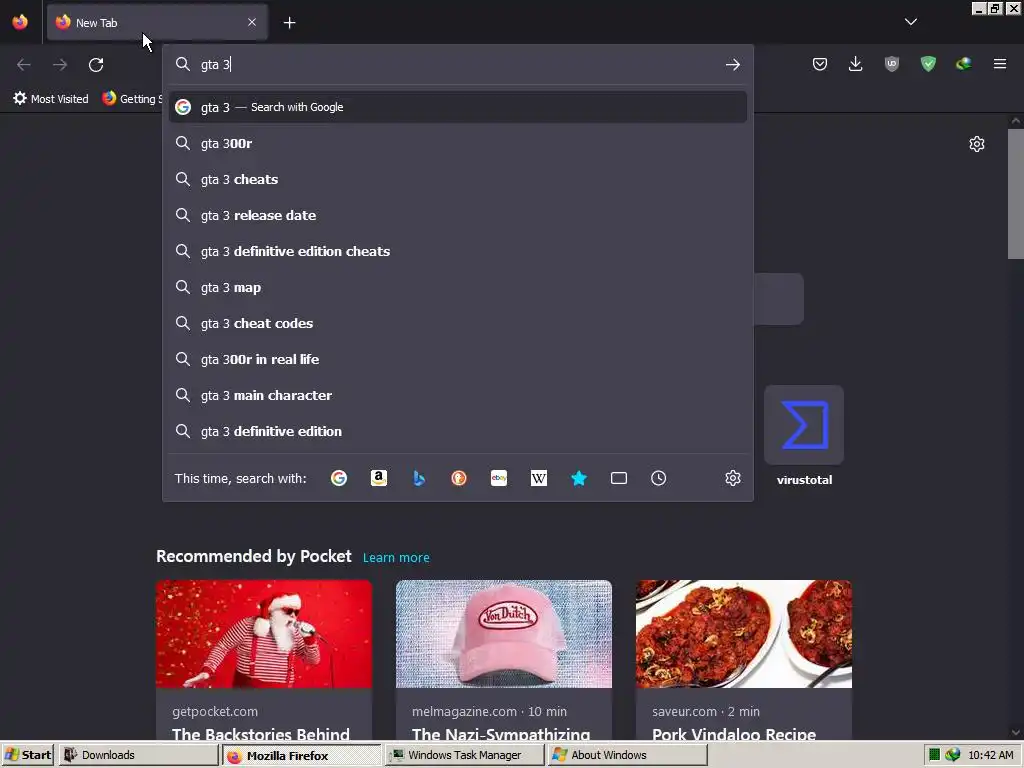Image resolution: width=1024 pixels, height=768 pixels.
Task: Open the Firefox hamburger application menu
Action: [1000, 64]
